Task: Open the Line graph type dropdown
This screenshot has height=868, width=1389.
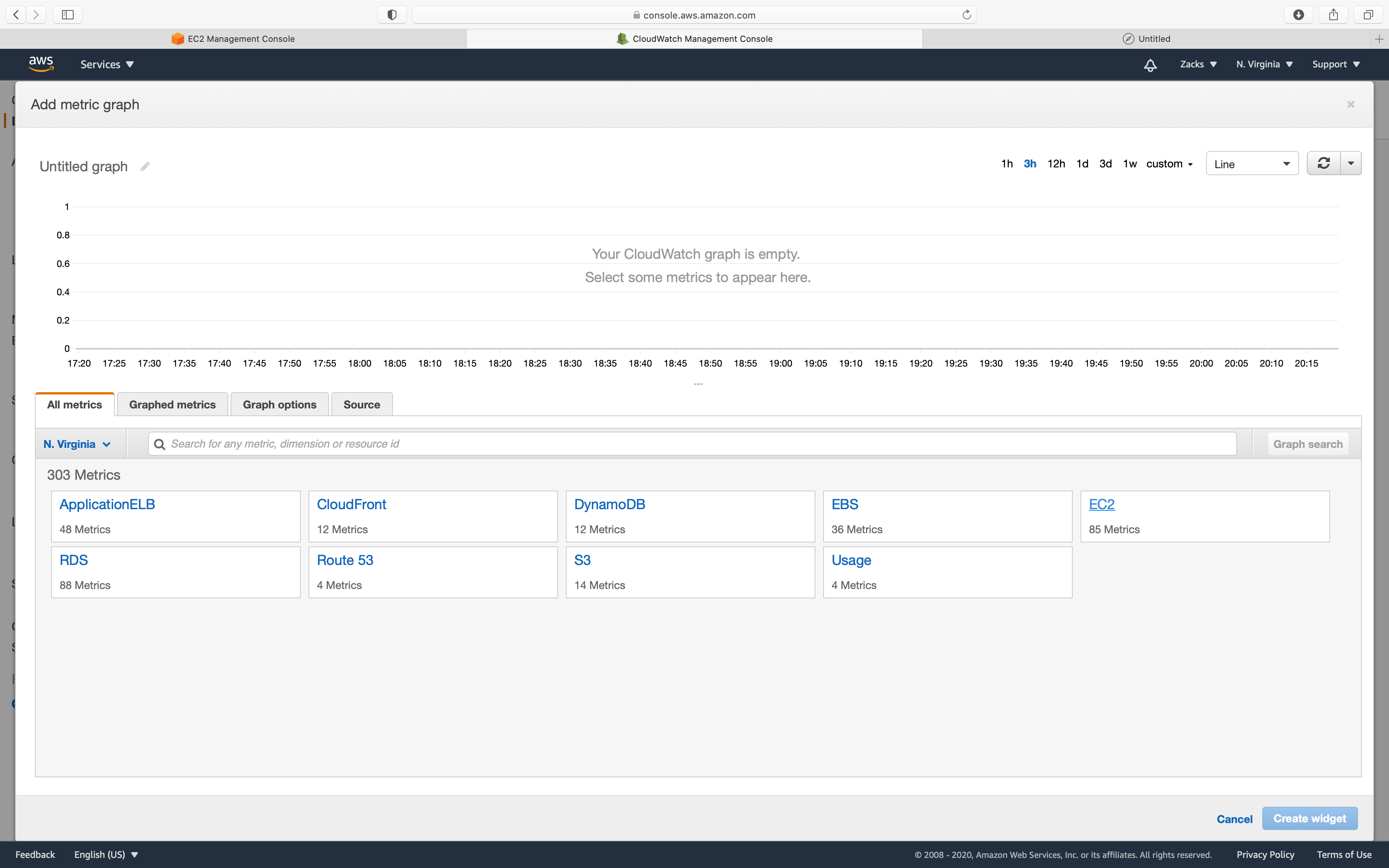Action: click(1252, 164)
